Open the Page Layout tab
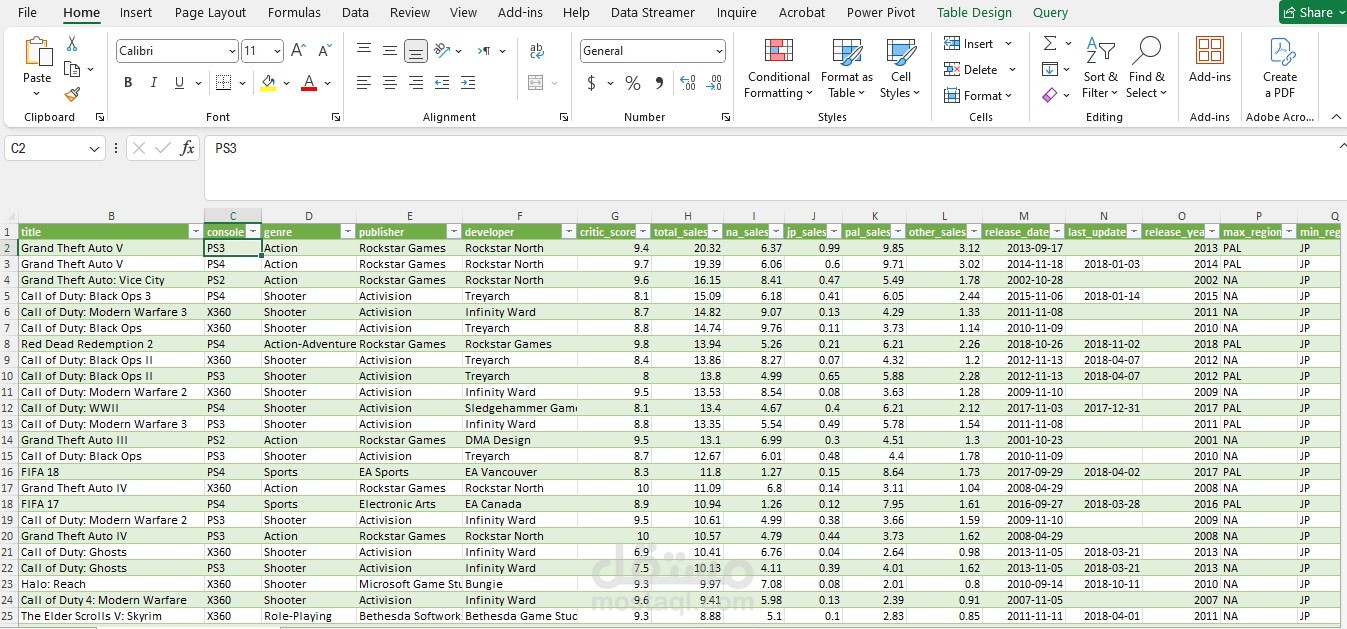This screenshot has width=1347, height=629. tap(210, 13)
